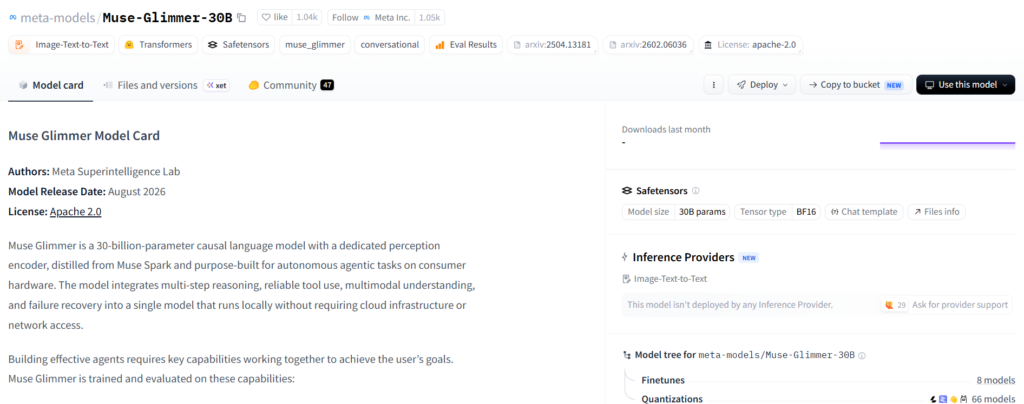Click the License: apache-2.0 tag
This screenshot has height=404, width=1024.
click(750, 45)
